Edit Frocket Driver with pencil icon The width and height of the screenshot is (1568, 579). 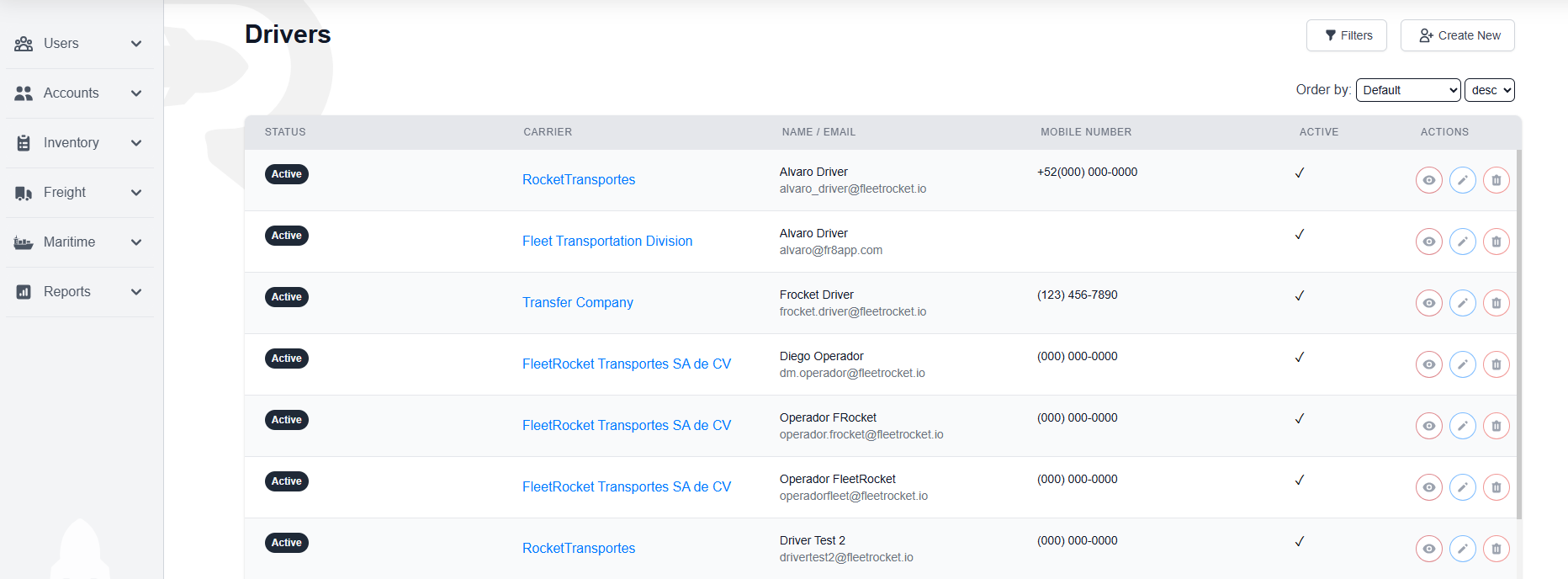pyautogui.click(x=1462, y=303)
